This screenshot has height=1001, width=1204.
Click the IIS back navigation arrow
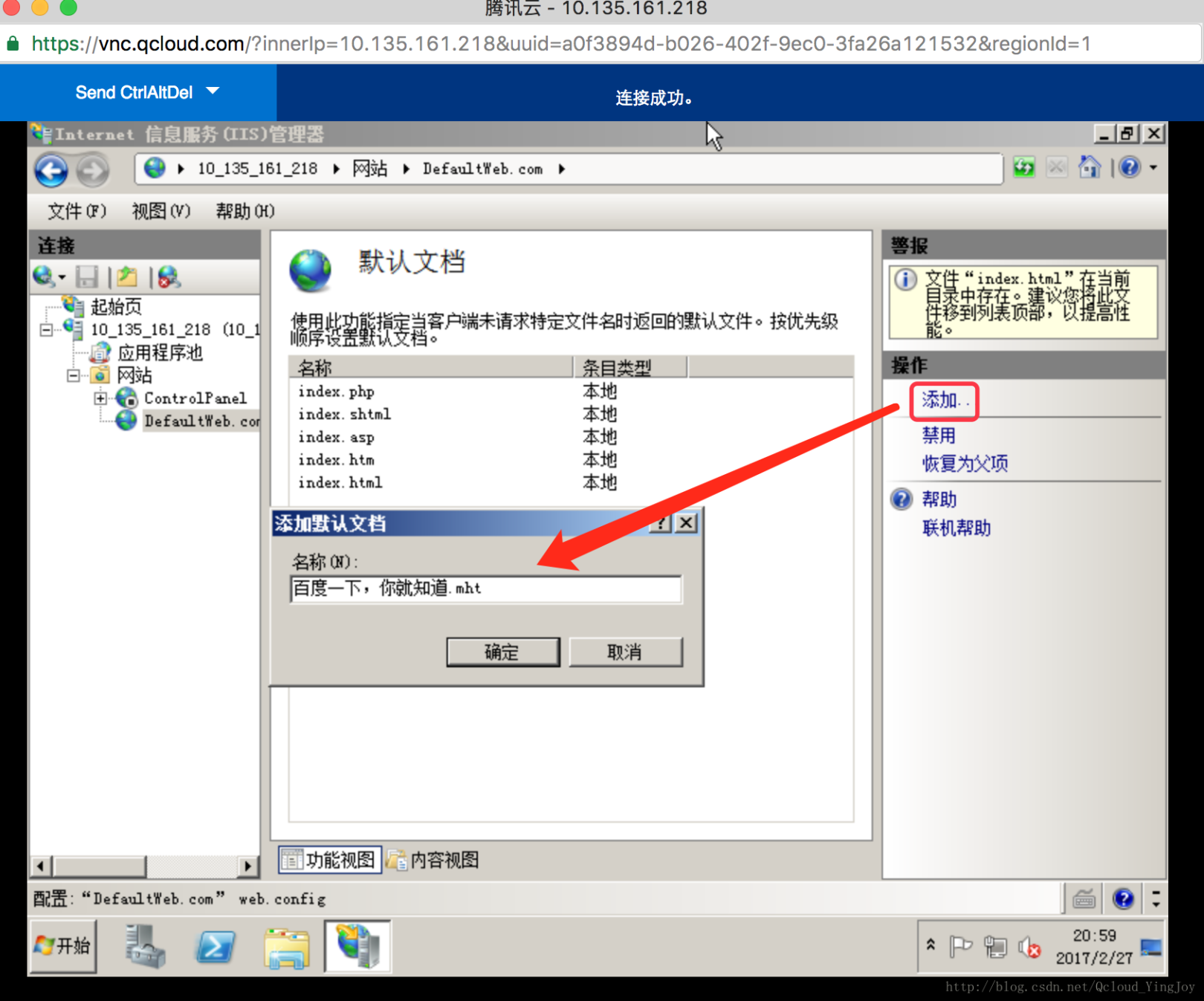click(x=51, y=170)
